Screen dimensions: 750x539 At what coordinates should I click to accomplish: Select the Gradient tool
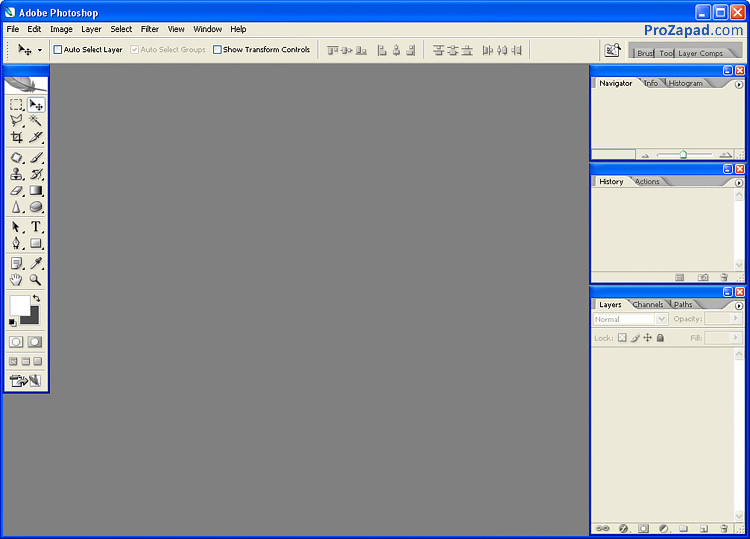coord(36,190)
